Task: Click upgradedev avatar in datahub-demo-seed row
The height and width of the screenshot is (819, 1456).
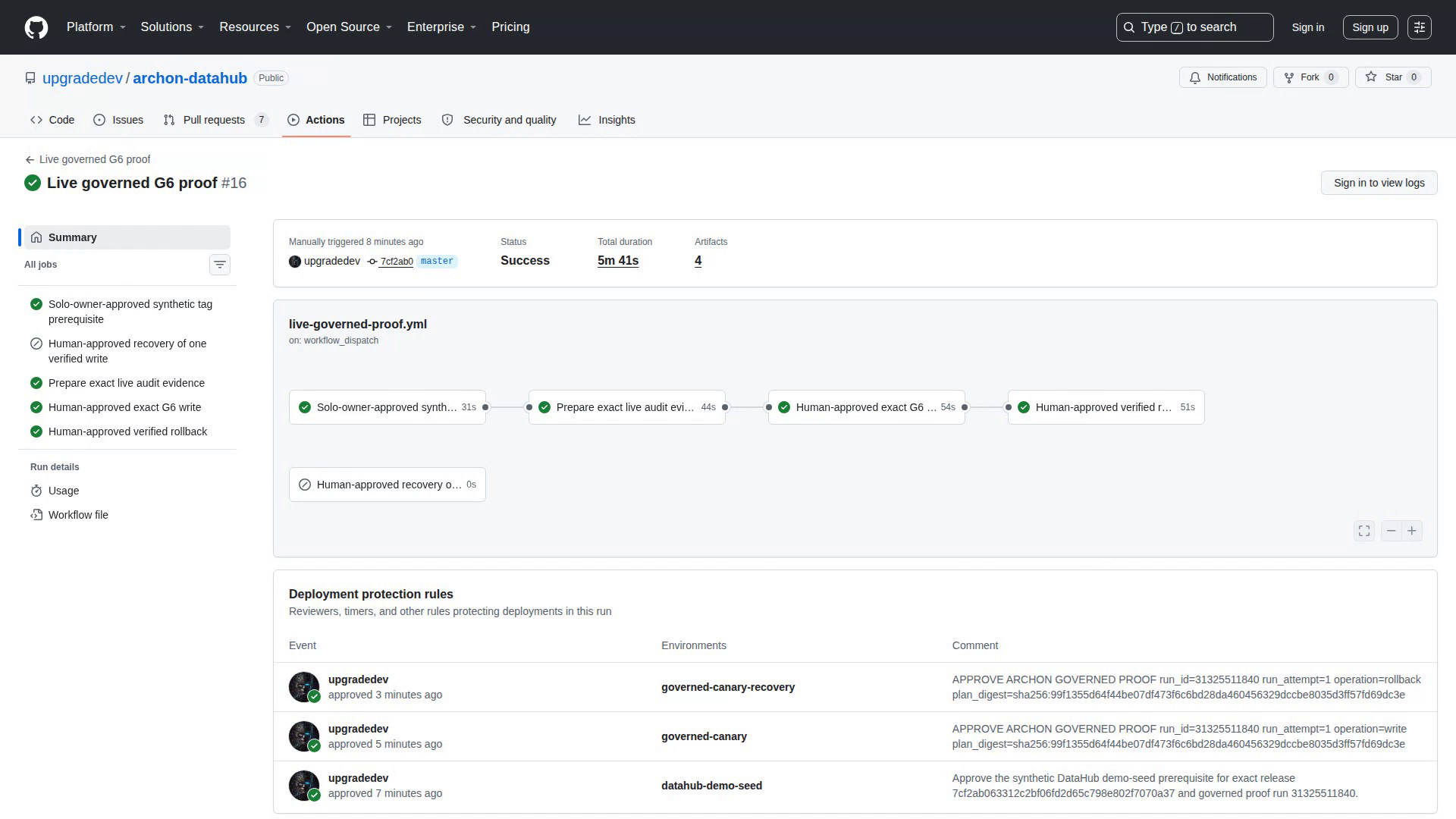Action: pyautogui.click(x=304, y=786)
